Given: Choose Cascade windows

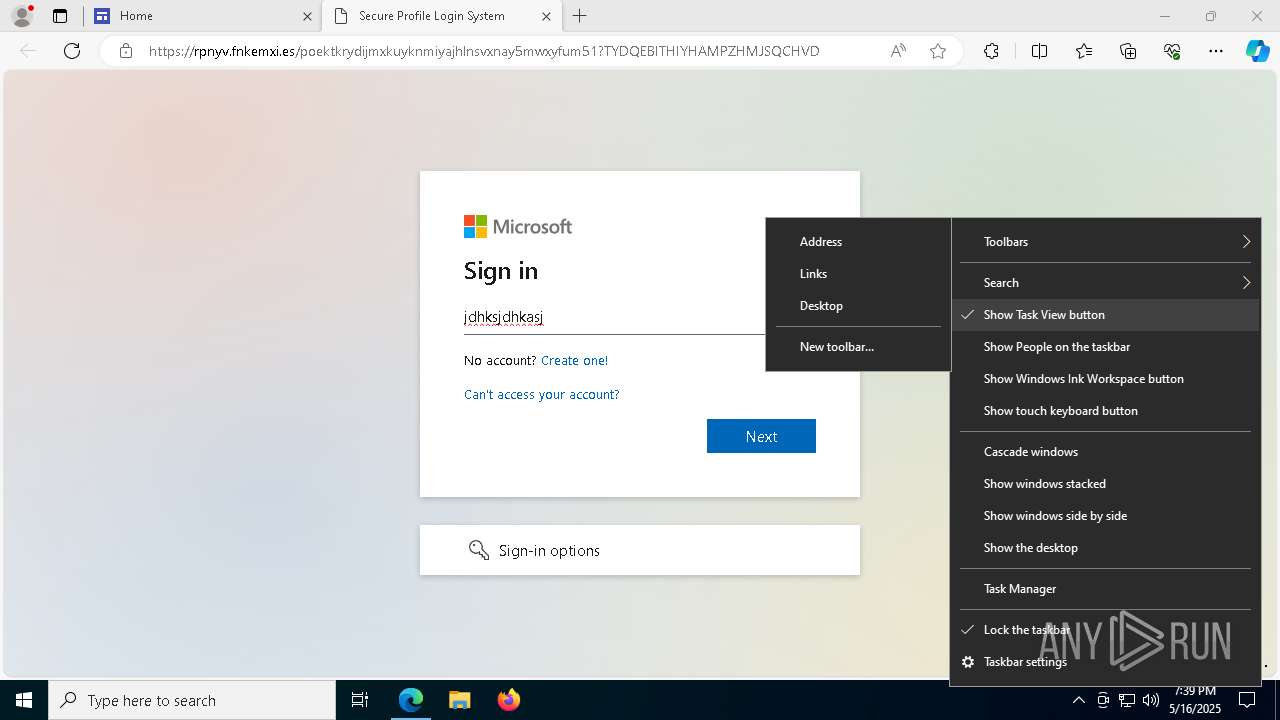Looking at the screenshot, I should pyautogui.click(x=1105, y=451).
